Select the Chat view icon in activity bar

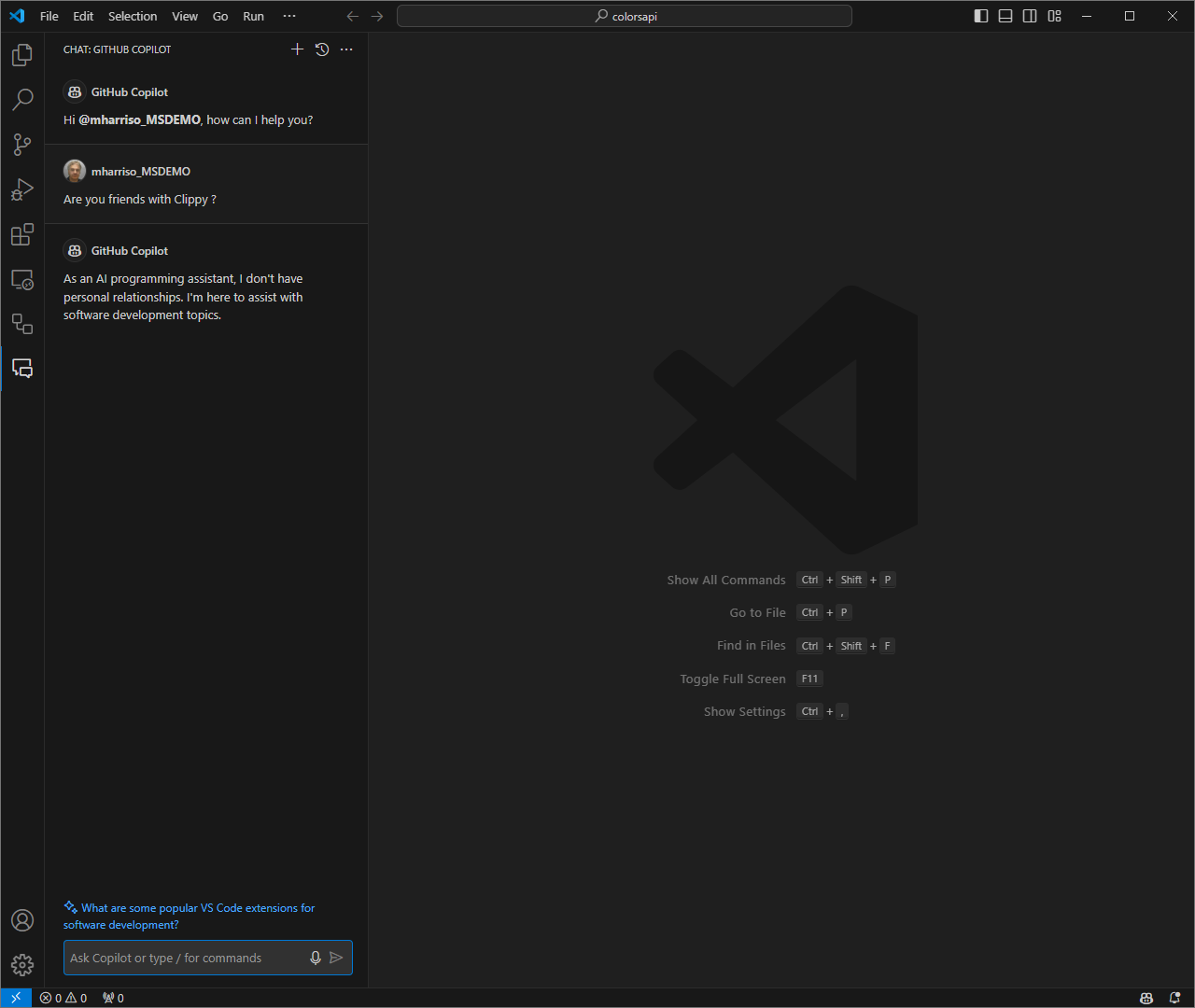(x=22, y=369)
